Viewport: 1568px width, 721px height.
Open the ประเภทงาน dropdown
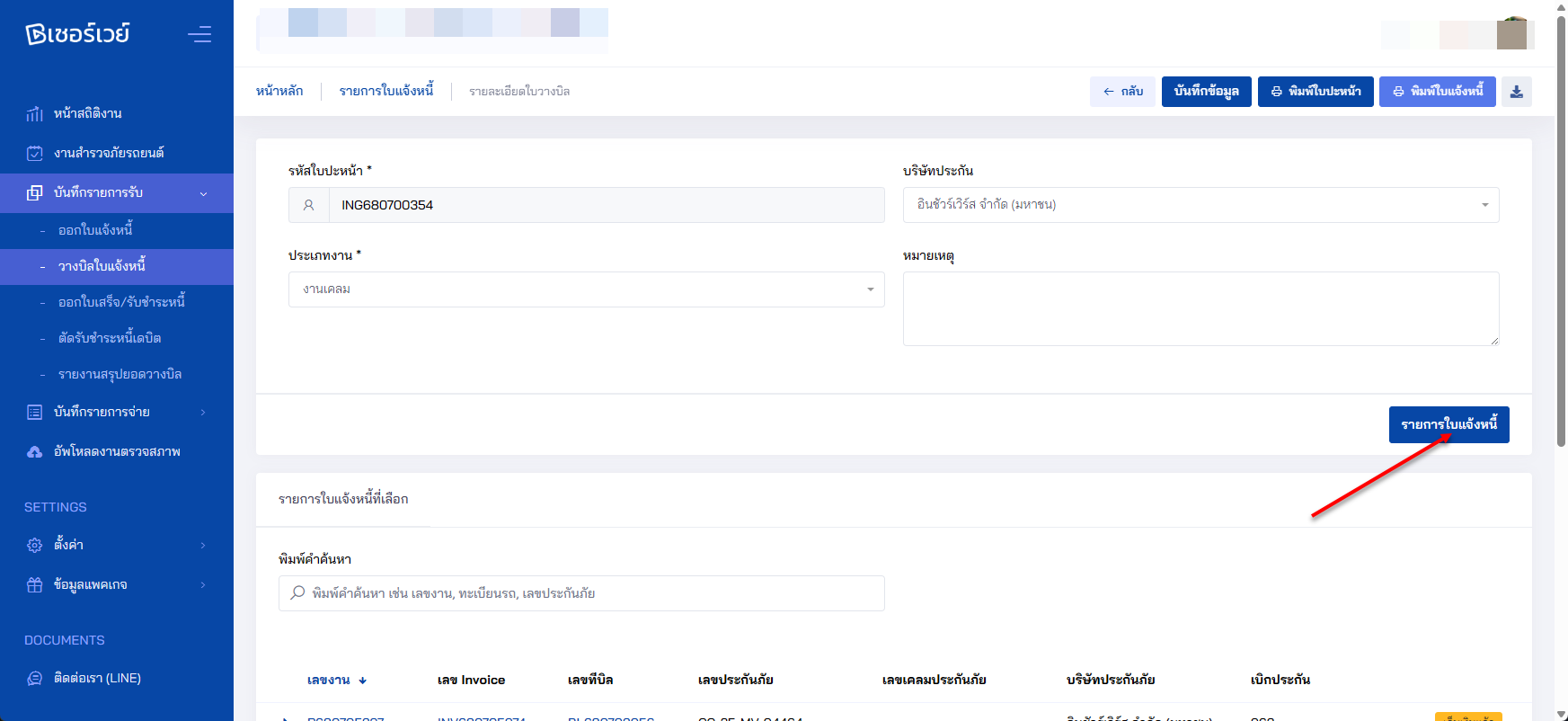click(x=586, y=289)
